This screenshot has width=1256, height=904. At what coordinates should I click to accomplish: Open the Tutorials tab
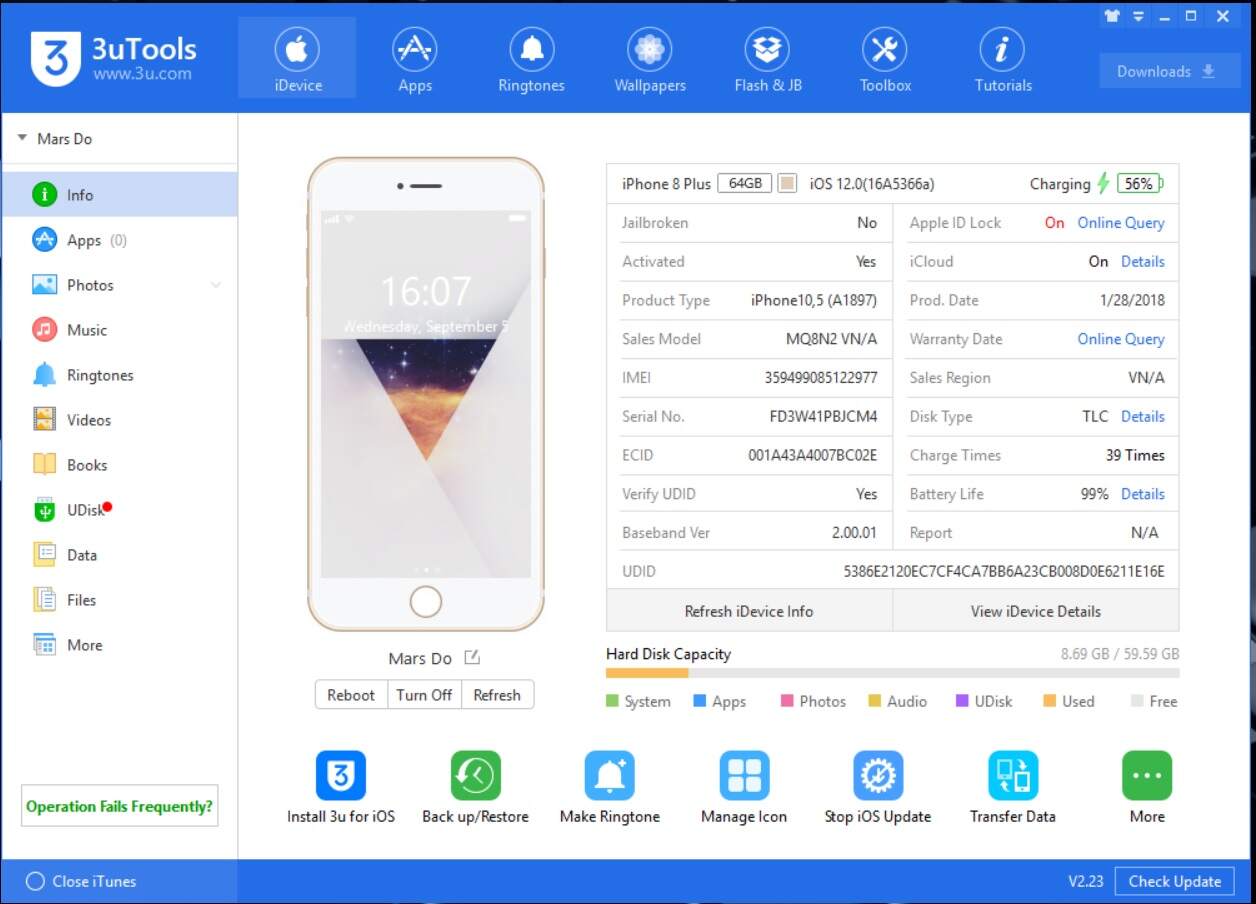pos(1003,58)
